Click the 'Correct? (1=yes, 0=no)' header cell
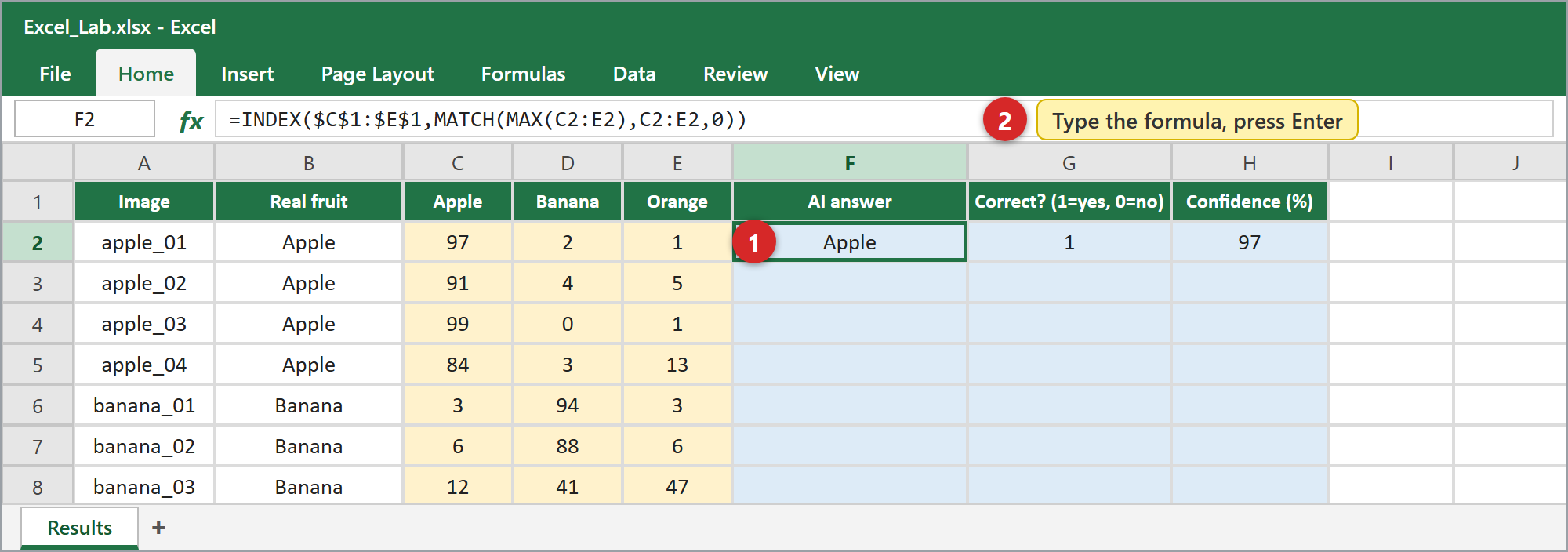This screenshot has width=1568, height=552. coord(1069,202)
